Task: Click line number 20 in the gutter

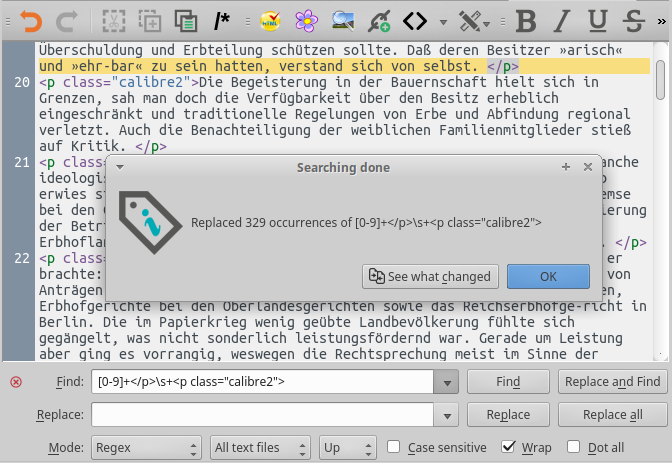Action: click(x=22, y=82)
